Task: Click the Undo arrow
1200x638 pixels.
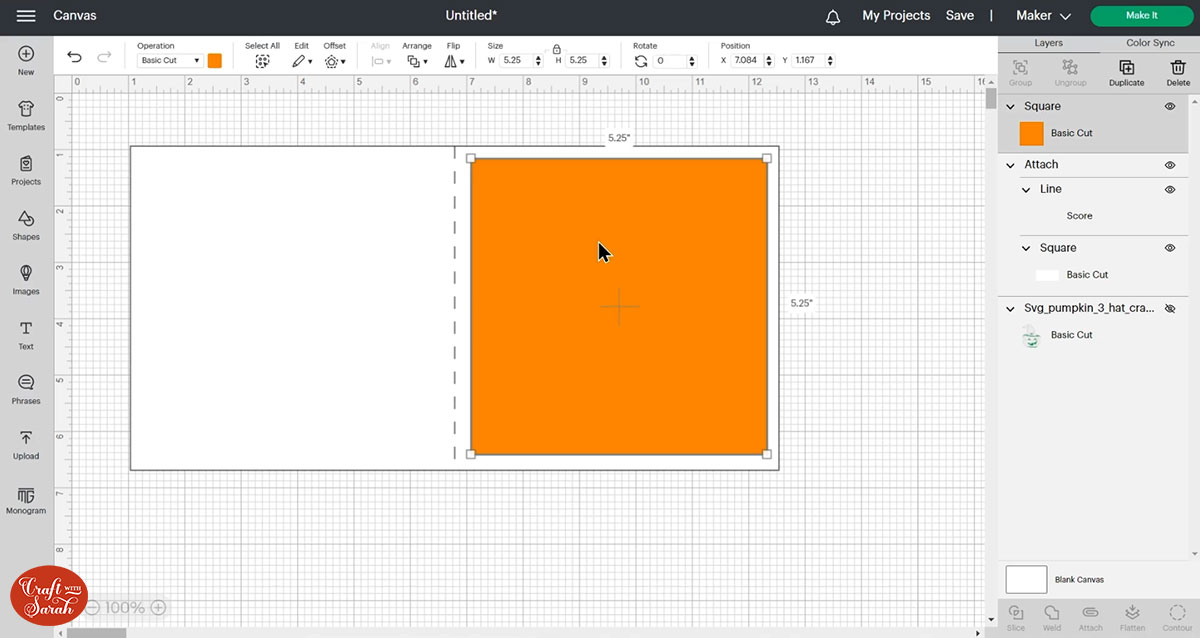Action: coord(74,58)
